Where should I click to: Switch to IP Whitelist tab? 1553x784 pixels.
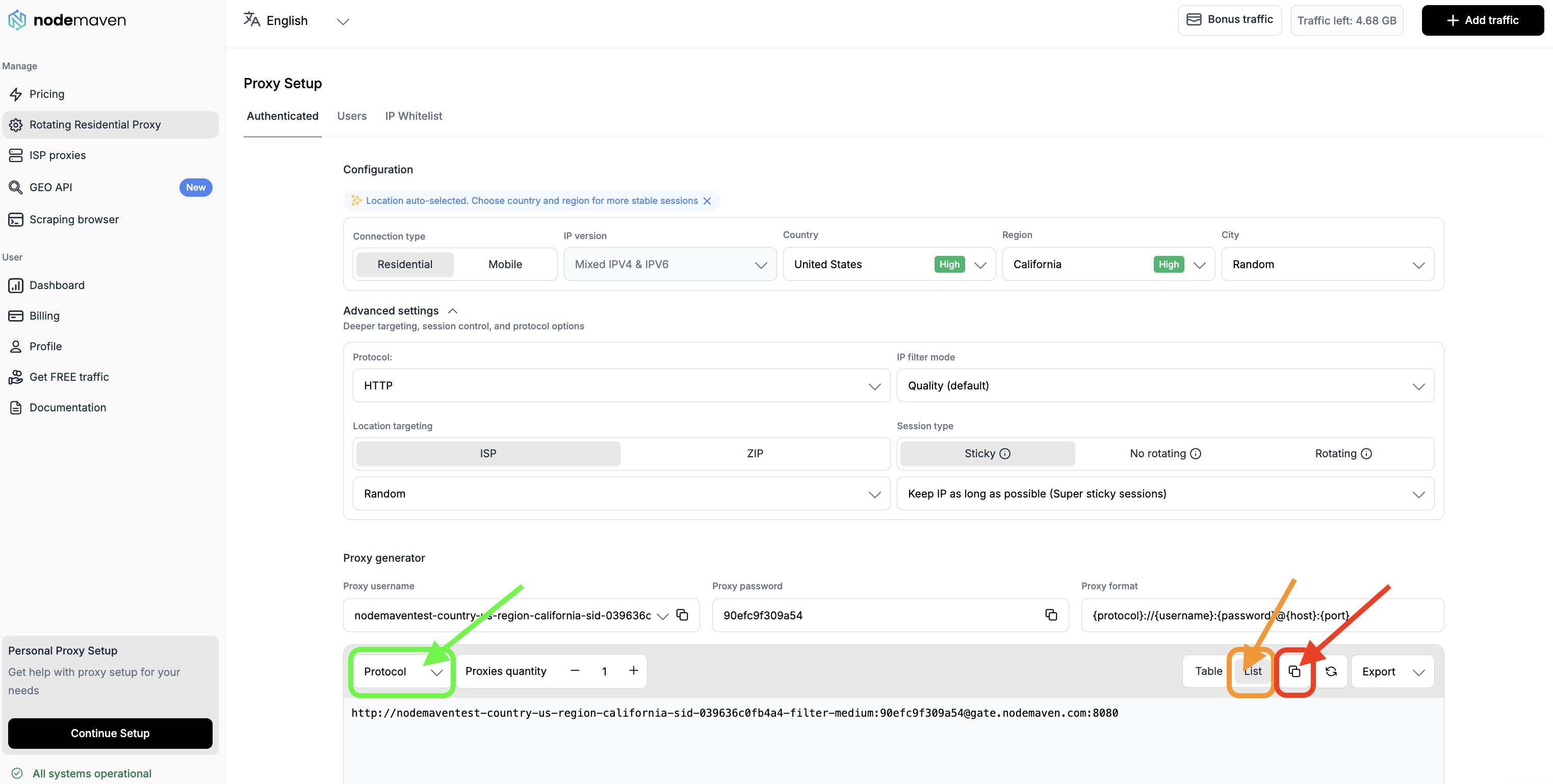coord(413,116)
